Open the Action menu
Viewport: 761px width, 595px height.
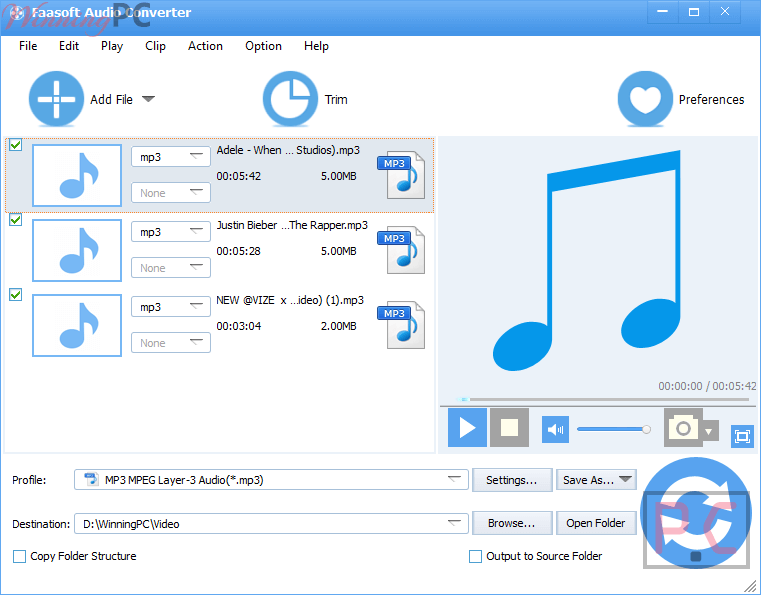(x=205, y=46)
